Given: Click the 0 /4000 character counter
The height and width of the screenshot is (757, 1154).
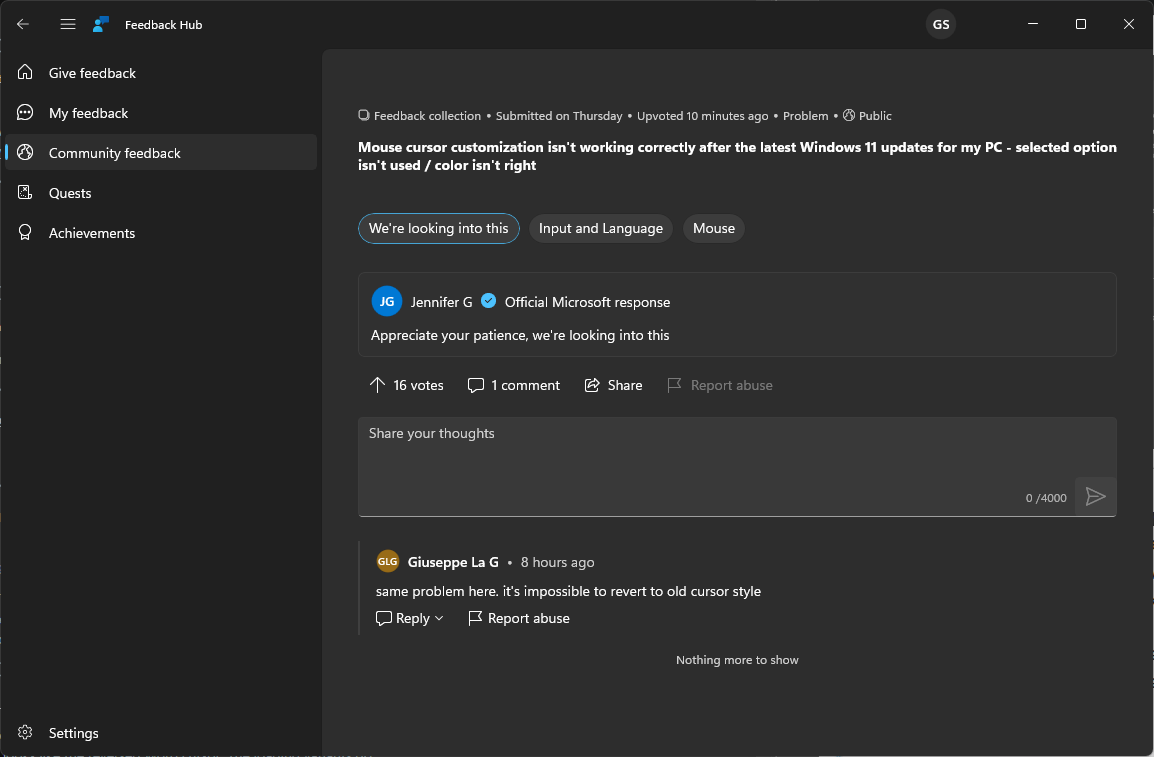Looking at the screenshot, I should pos(1046,498).
